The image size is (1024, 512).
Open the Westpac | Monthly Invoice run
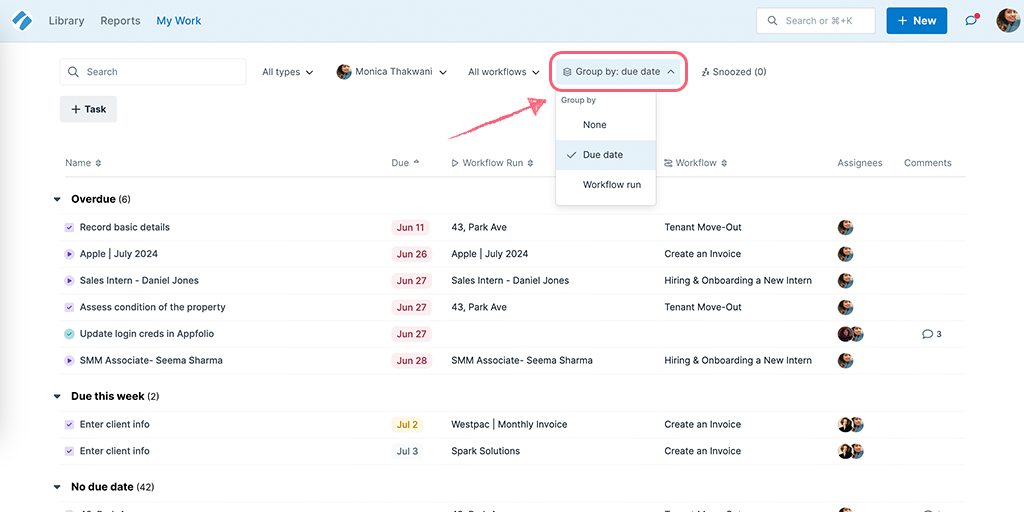click(509, 424)
